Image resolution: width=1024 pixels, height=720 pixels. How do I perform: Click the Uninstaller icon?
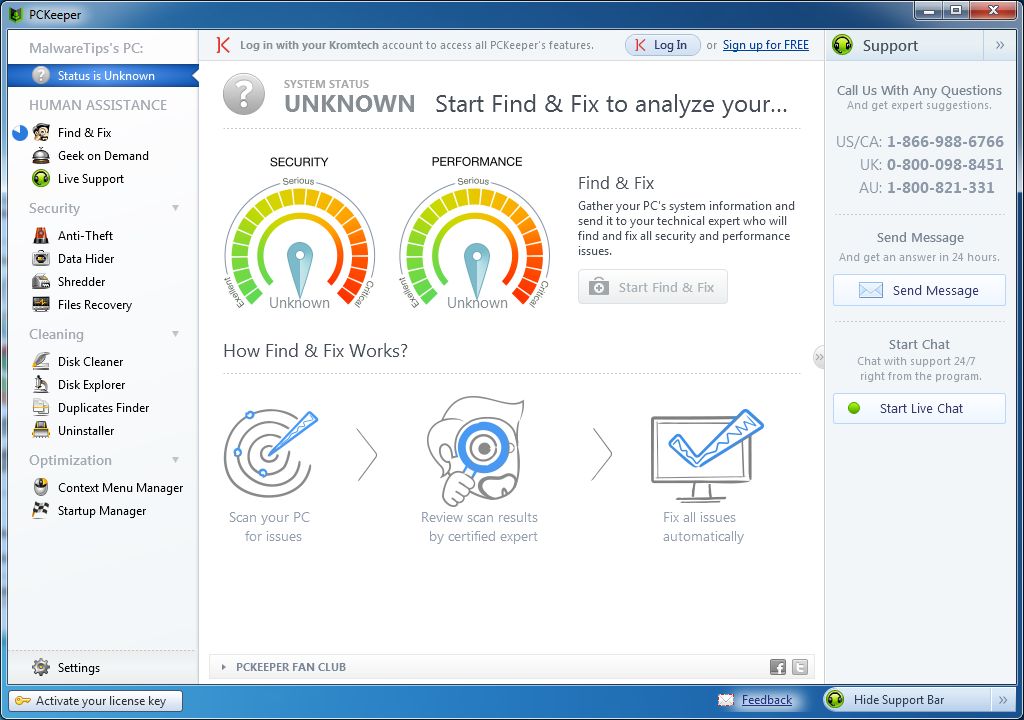pyautogui.click(x=41, y=430)
